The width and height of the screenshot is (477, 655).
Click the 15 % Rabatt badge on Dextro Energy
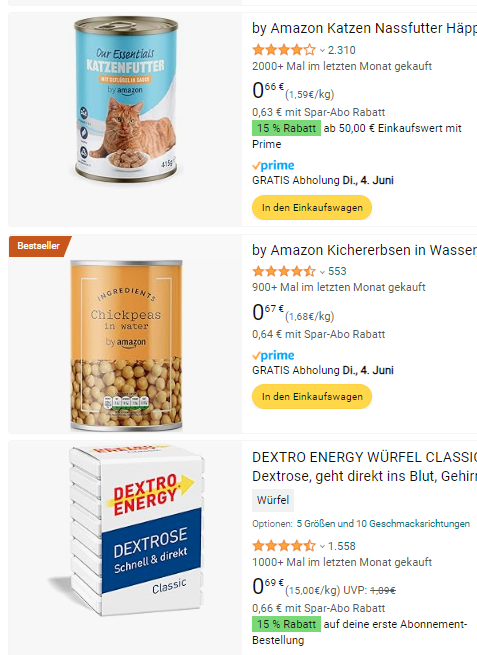286,624
